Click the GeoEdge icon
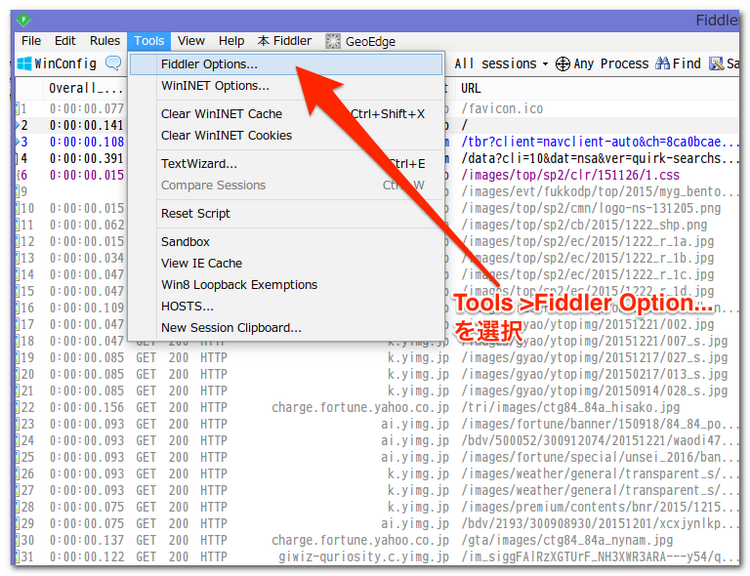The image size is (750, 576). coord(333,42)
